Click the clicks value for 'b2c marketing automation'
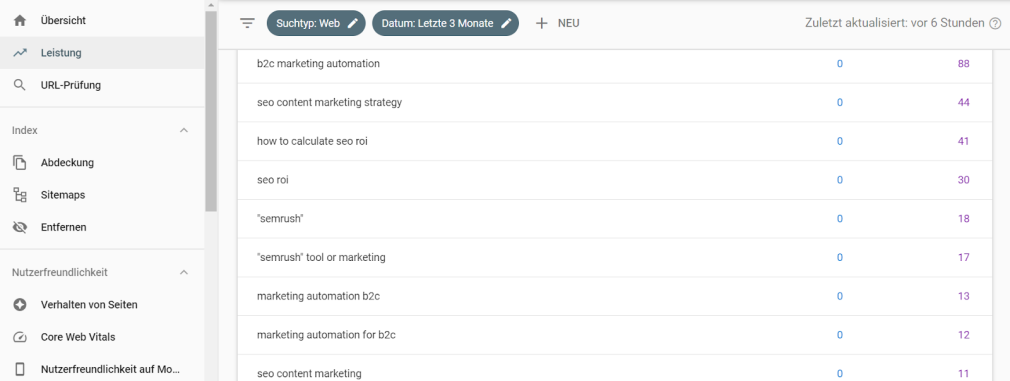1010x381 pixels. (839, 64)
